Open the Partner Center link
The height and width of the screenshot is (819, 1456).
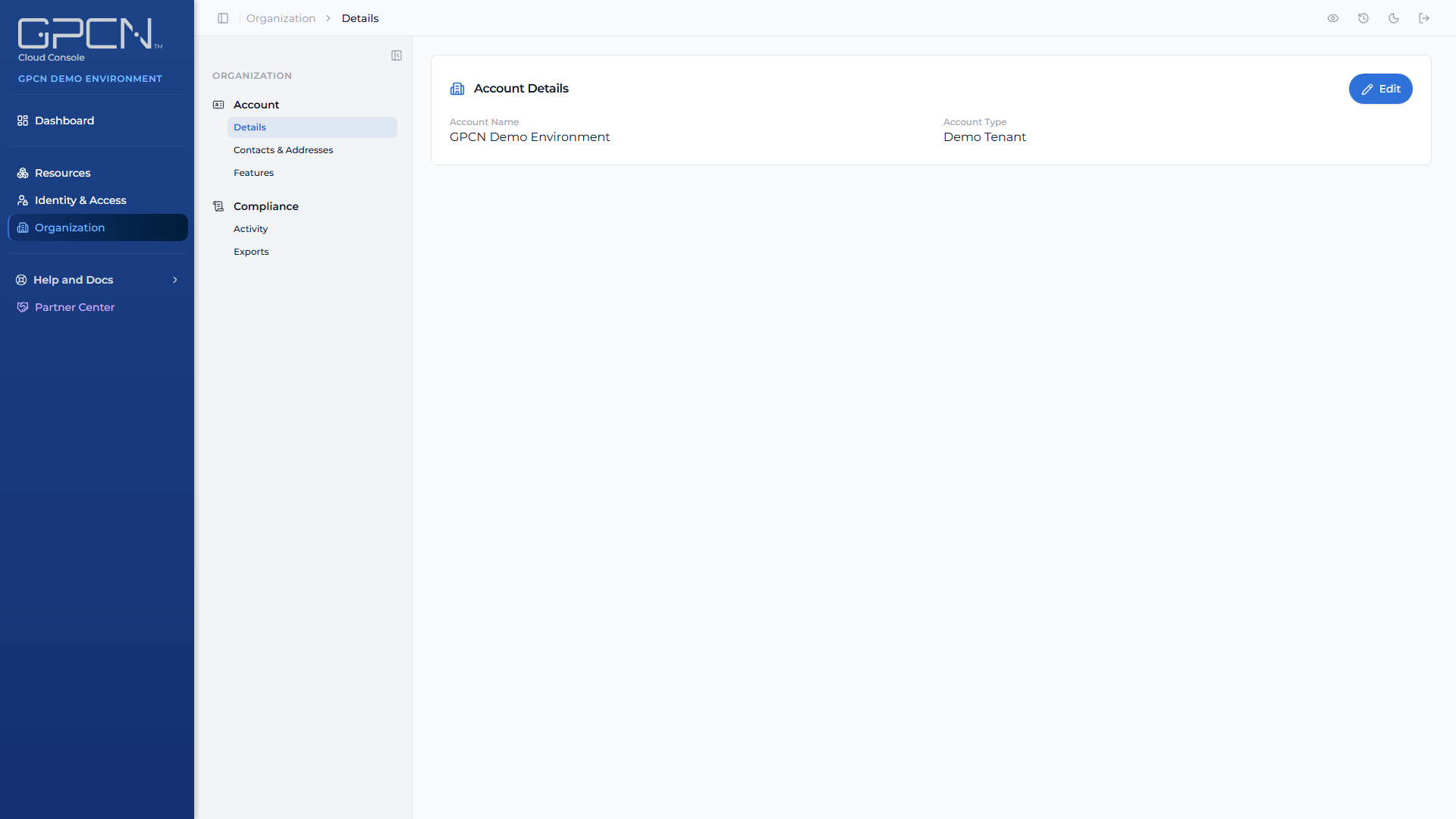click(x=98, y=307)
